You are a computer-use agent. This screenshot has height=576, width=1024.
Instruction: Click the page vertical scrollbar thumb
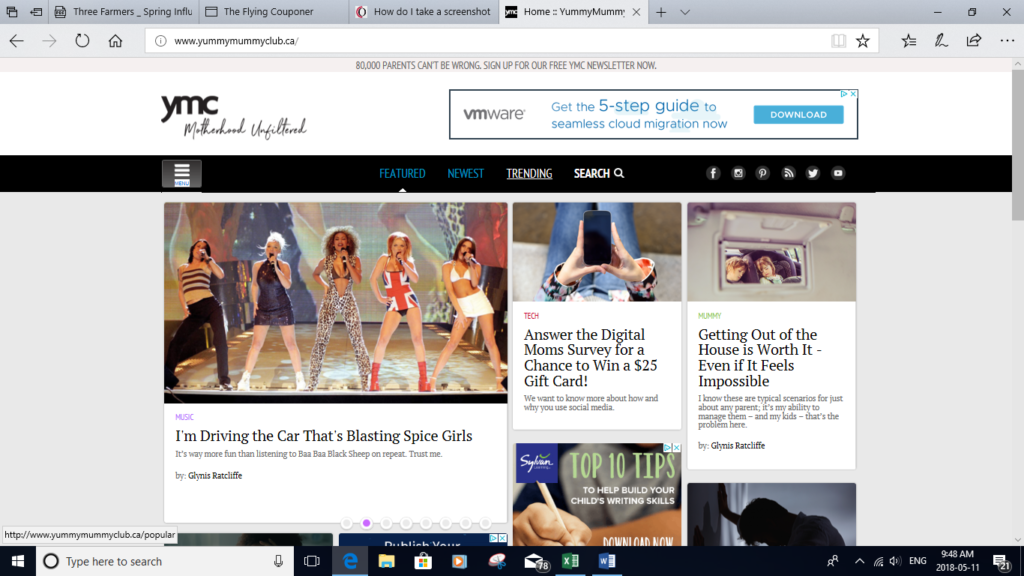pyautogui.click(x=1017, y=144)
